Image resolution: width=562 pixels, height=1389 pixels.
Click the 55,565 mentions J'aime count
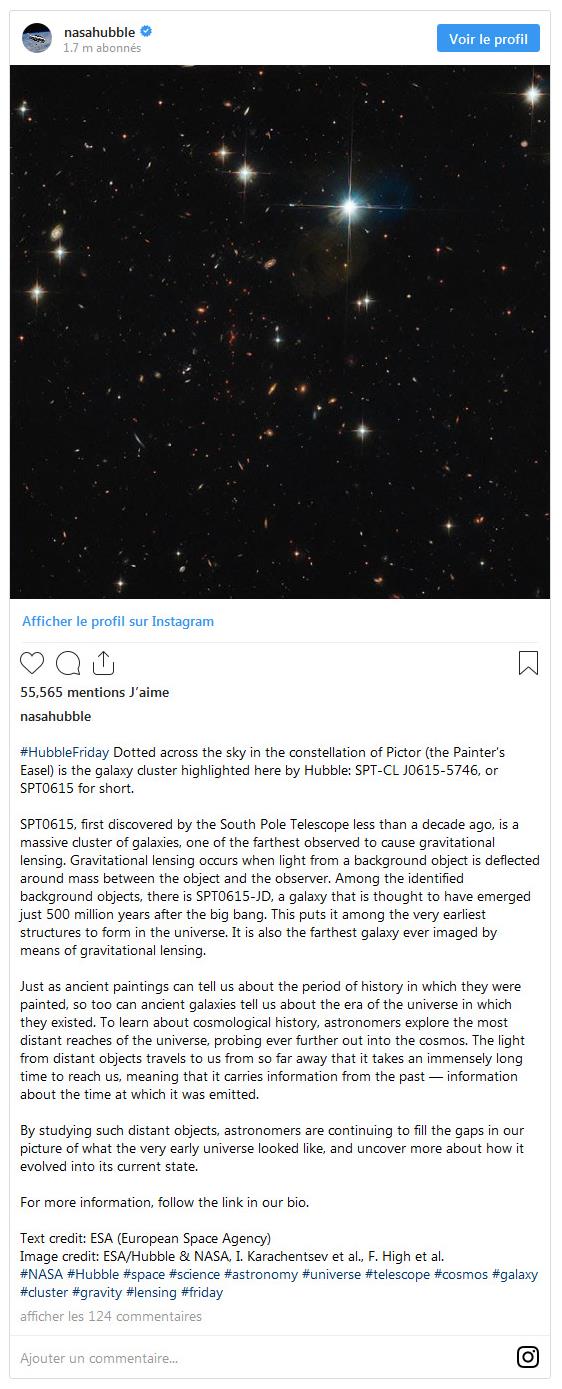coord(95,692)
